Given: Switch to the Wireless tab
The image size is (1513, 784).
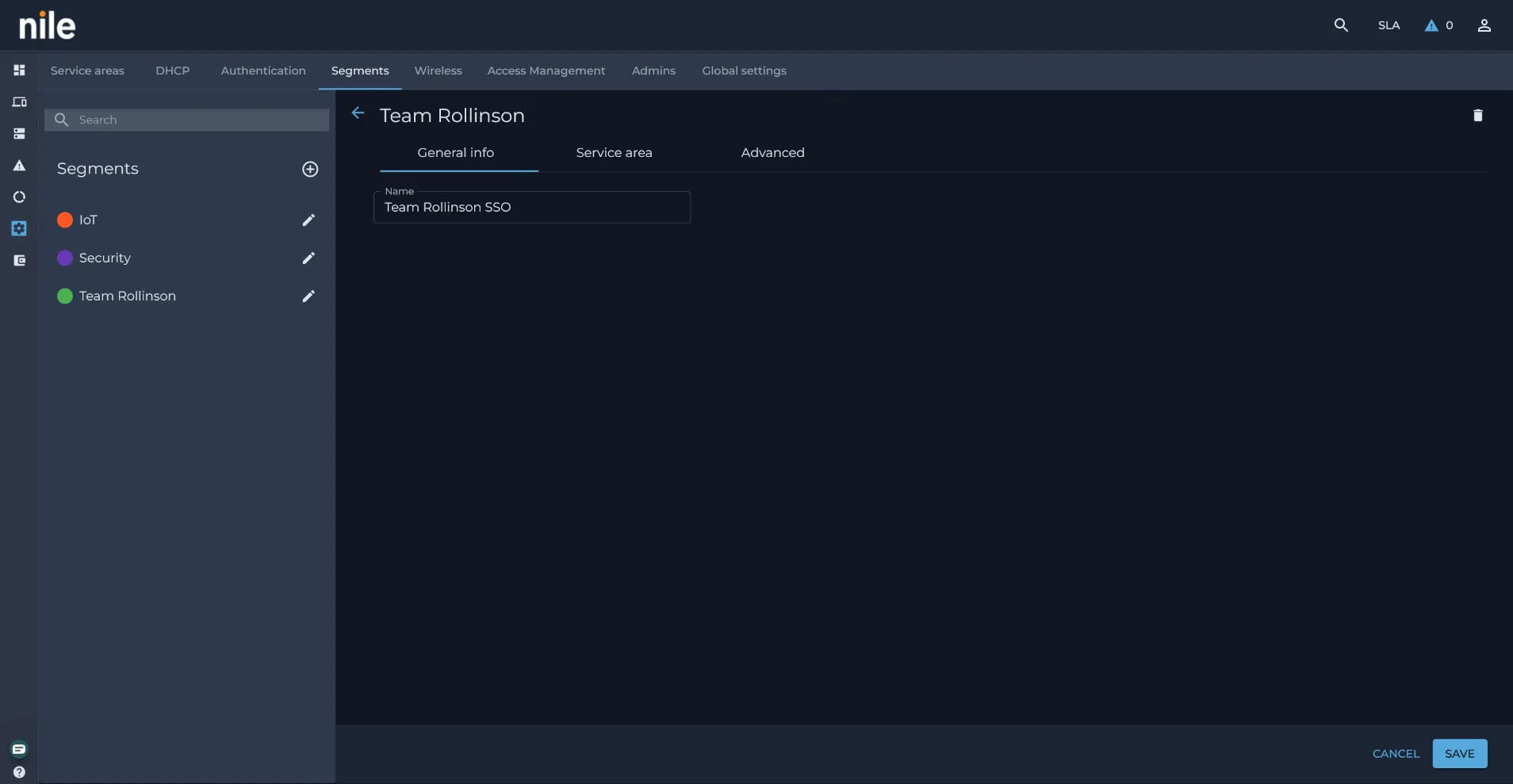Looking at the screenshot, I should point(439,71).
